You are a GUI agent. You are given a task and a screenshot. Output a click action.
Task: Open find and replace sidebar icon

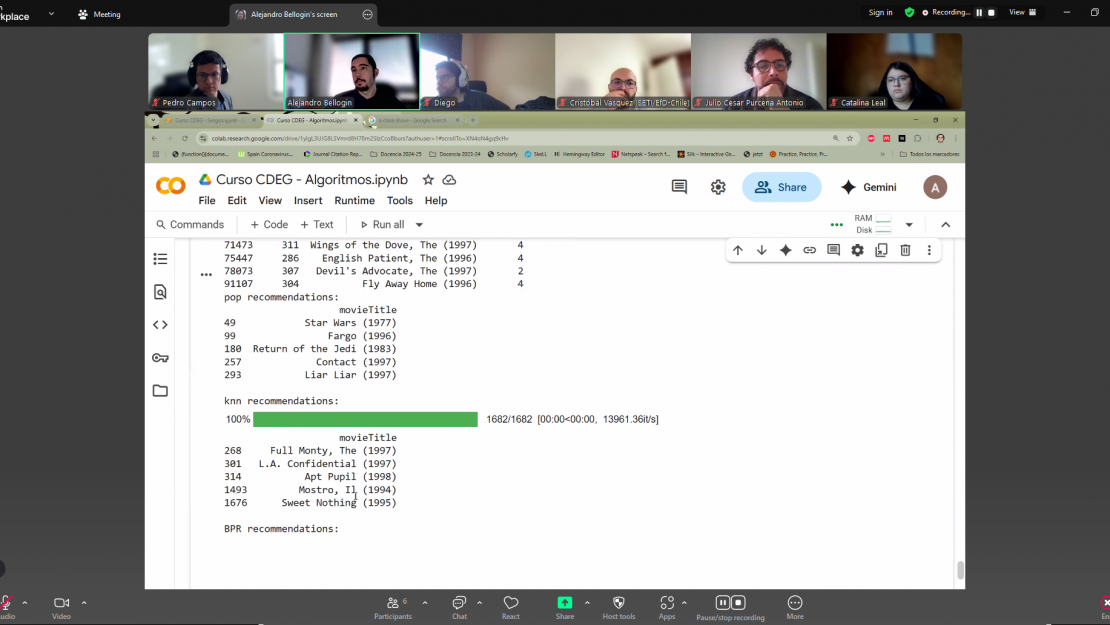click(161, 292)
